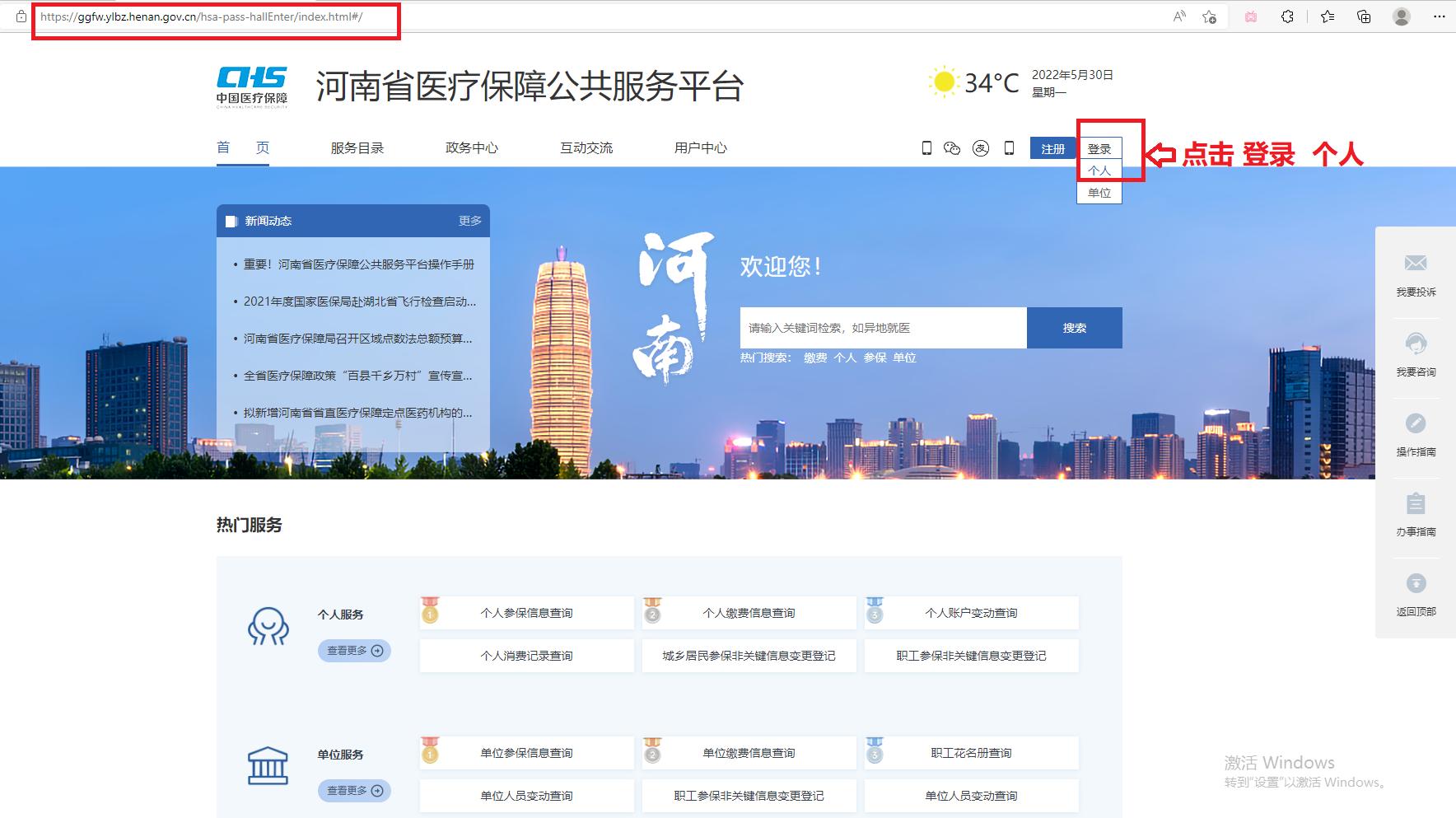Open the 登录 dropdown

click(1099, 148)
